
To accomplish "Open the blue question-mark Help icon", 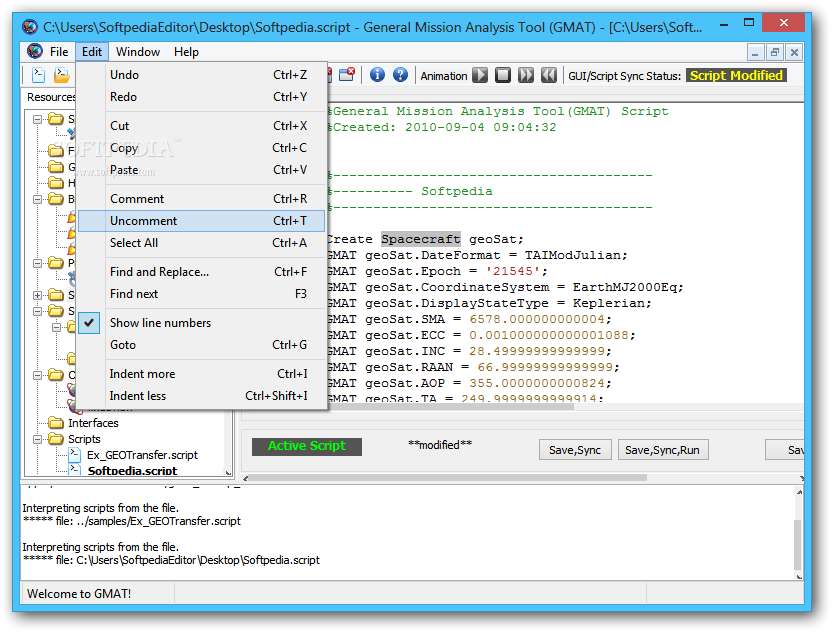I will click(x=401, y=75).
